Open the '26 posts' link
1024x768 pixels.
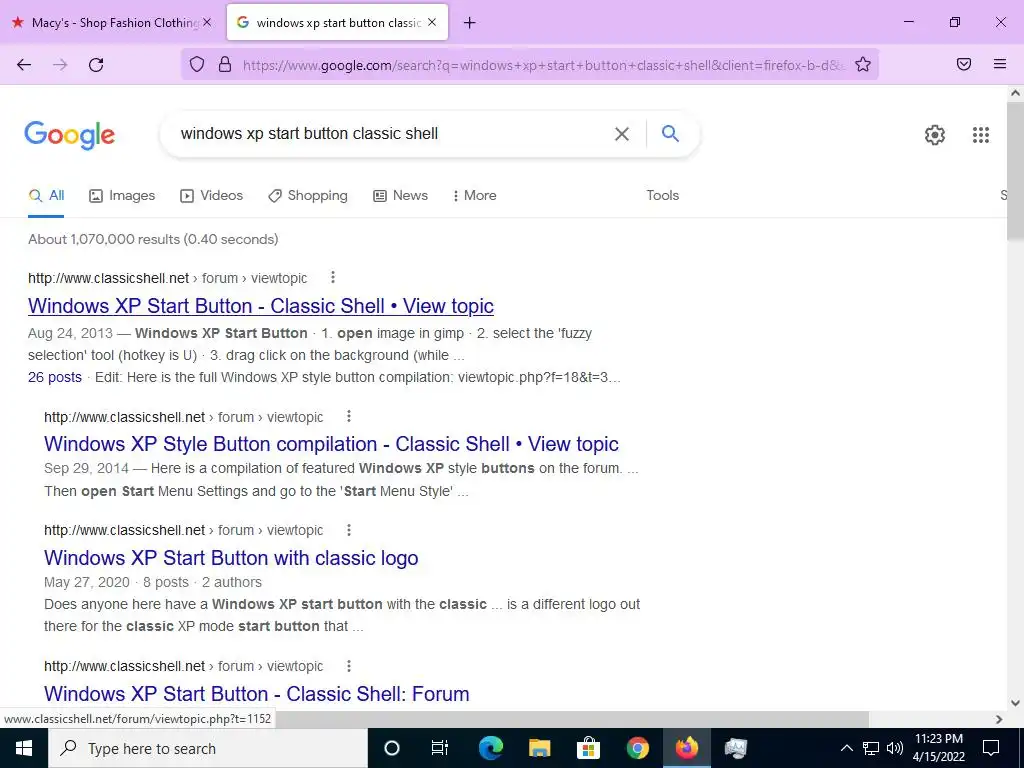coord(55,377)
